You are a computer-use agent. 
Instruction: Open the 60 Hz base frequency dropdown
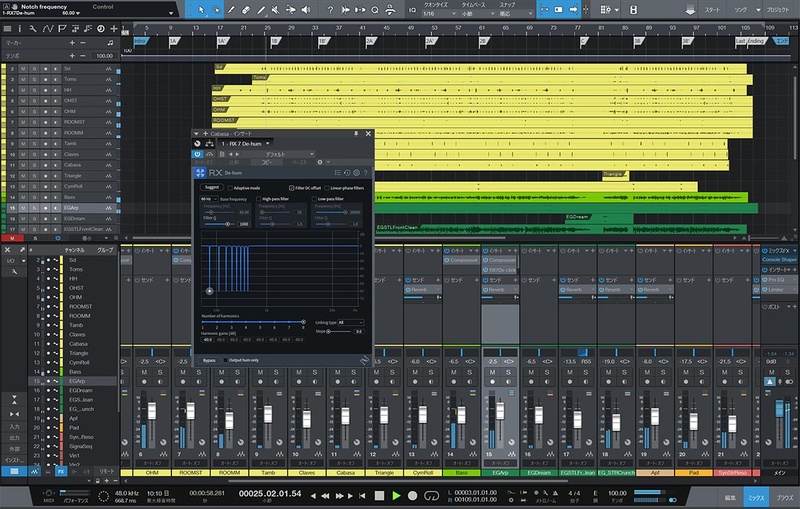point(207,199)
